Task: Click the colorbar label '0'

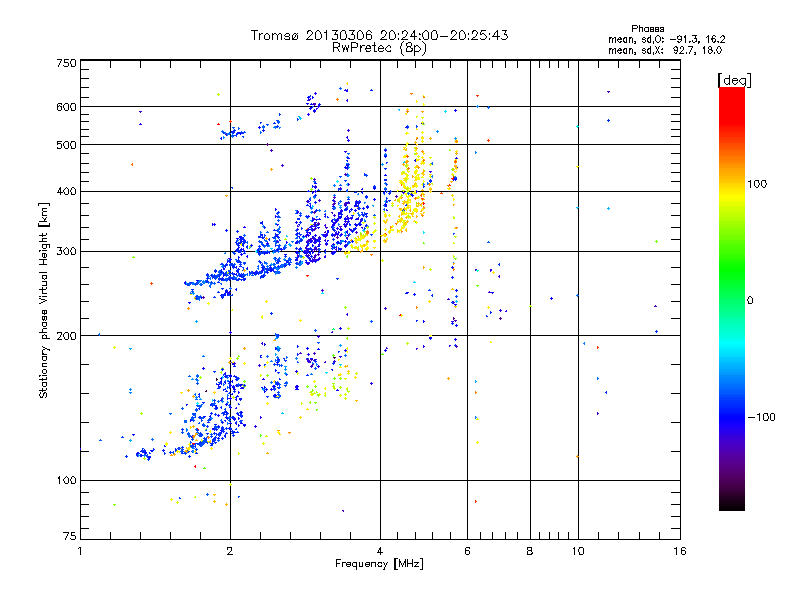Action: click(x=750, y=300)
